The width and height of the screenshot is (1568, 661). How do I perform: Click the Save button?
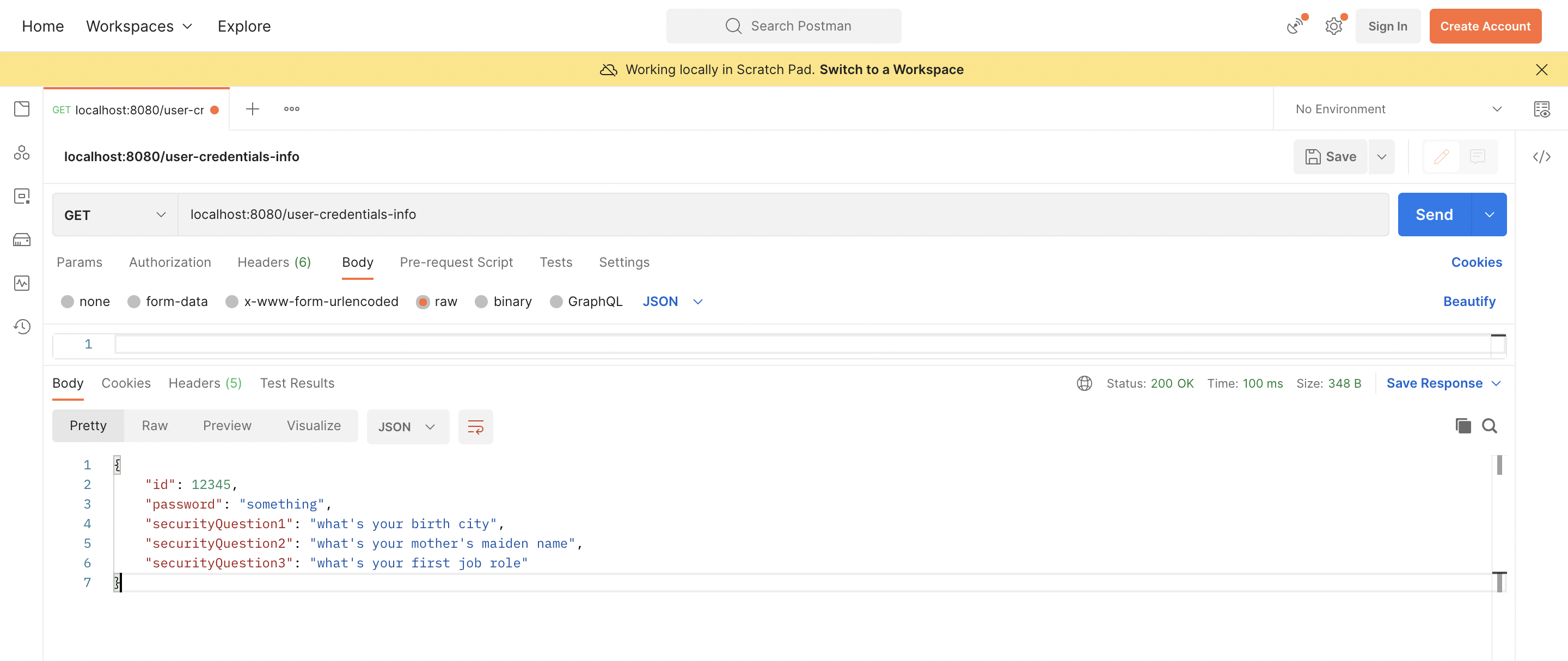pyautogui.click(x=1330, y=156)
